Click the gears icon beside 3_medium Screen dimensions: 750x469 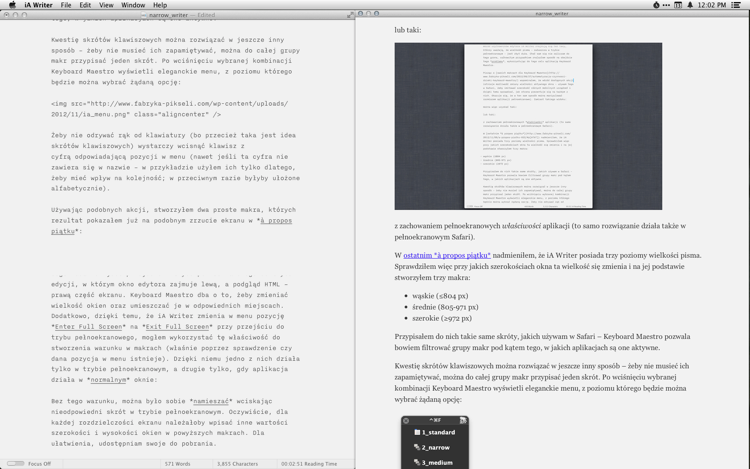[x=417, y=462]
